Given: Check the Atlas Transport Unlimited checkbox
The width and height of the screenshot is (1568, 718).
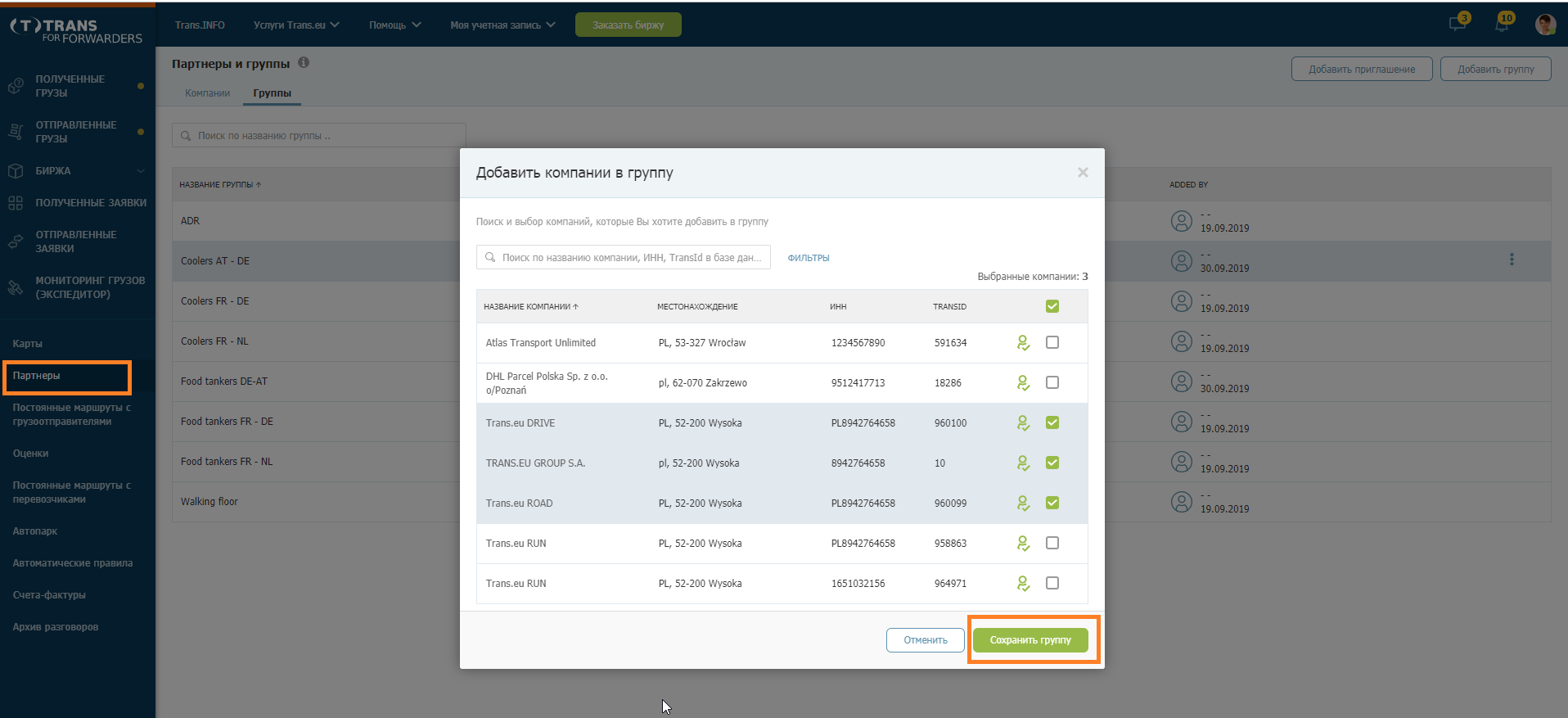Looking at the screenshot, I should click(1052, 342).
